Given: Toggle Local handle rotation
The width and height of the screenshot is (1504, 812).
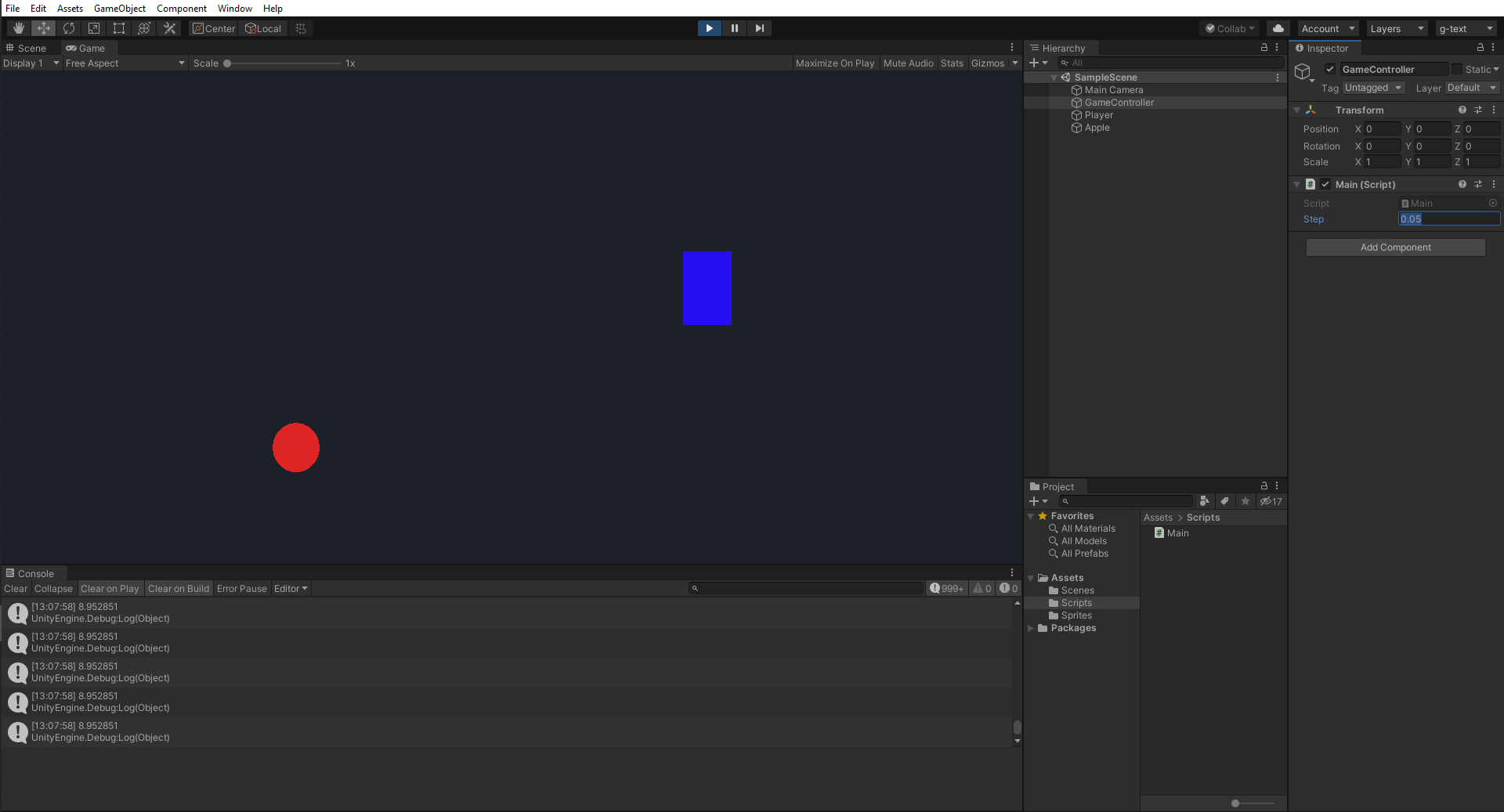Looking at the screenshot, I should pos(263,28).
